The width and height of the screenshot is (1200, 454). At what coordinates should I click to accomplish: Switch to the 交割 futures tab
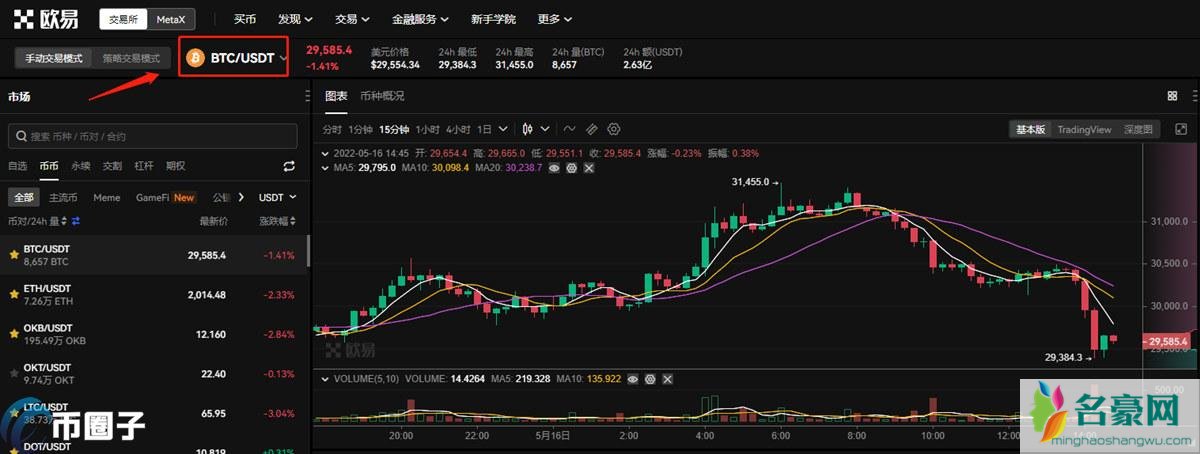tap(113, 166)
